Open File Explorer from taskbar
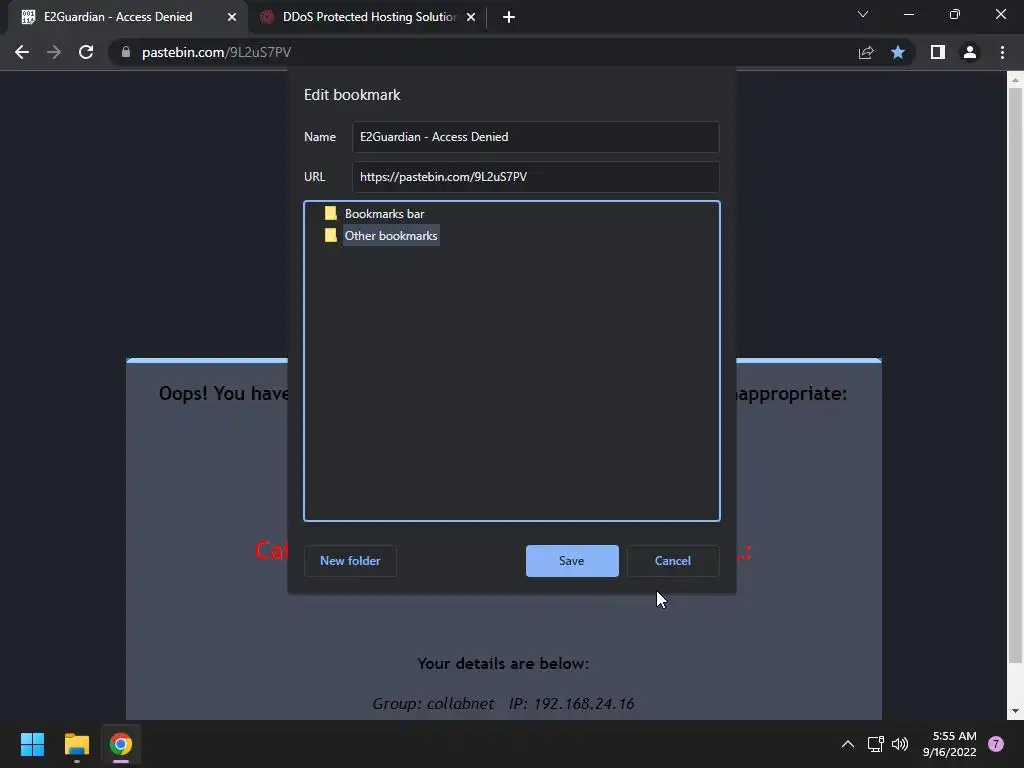Screen dimensions: 1024x768 click(76, 744)
